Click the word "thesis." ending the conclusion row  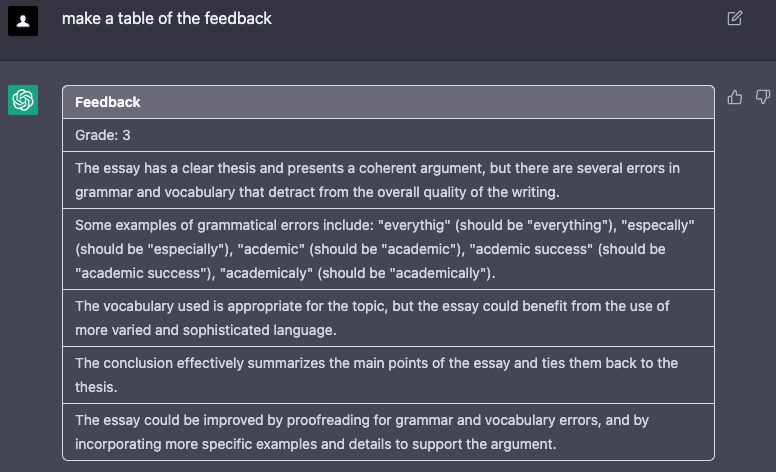[96, 386]
